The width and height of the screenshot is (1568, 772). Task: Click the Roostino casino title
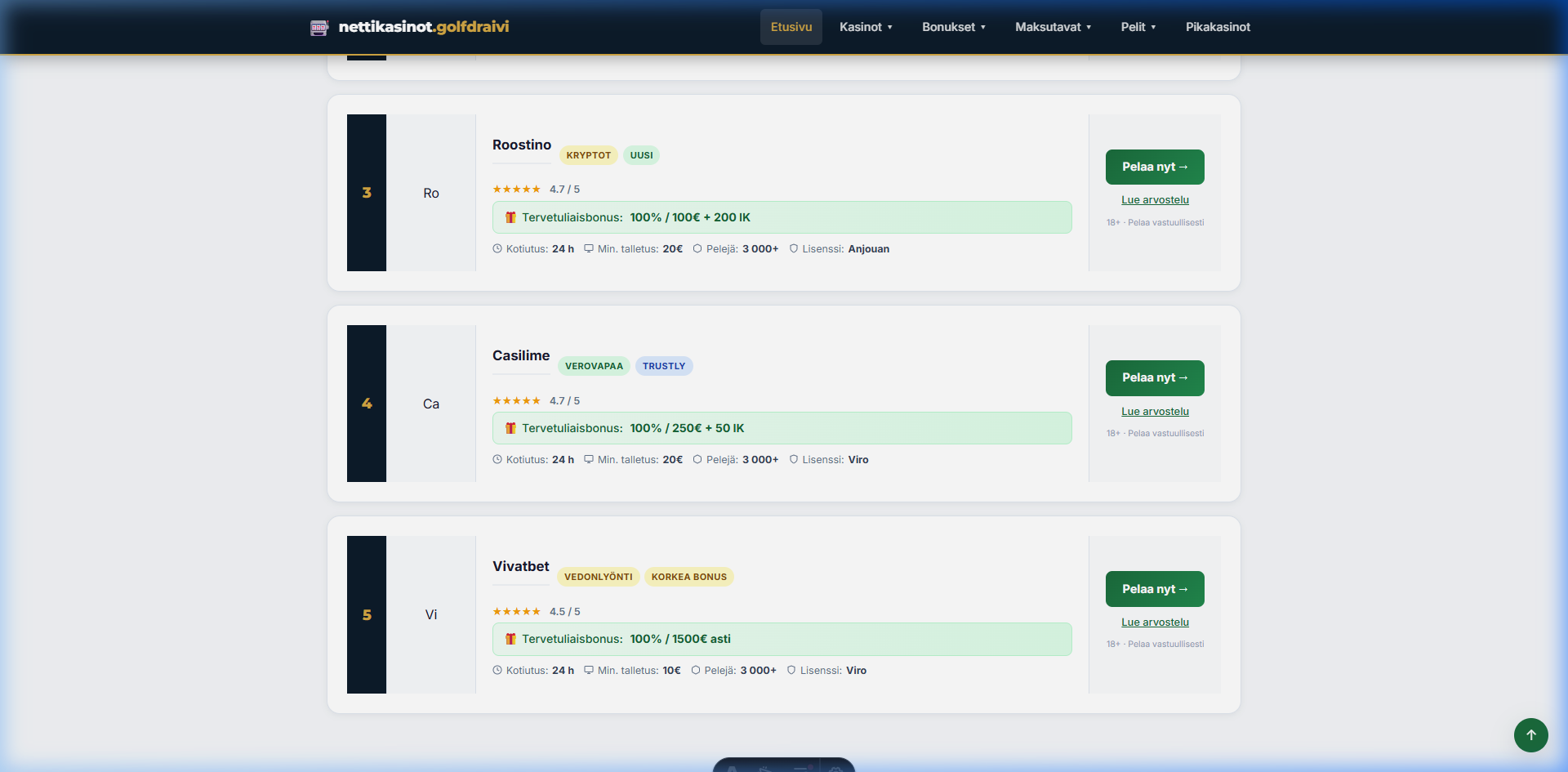[x=522, y=145]
